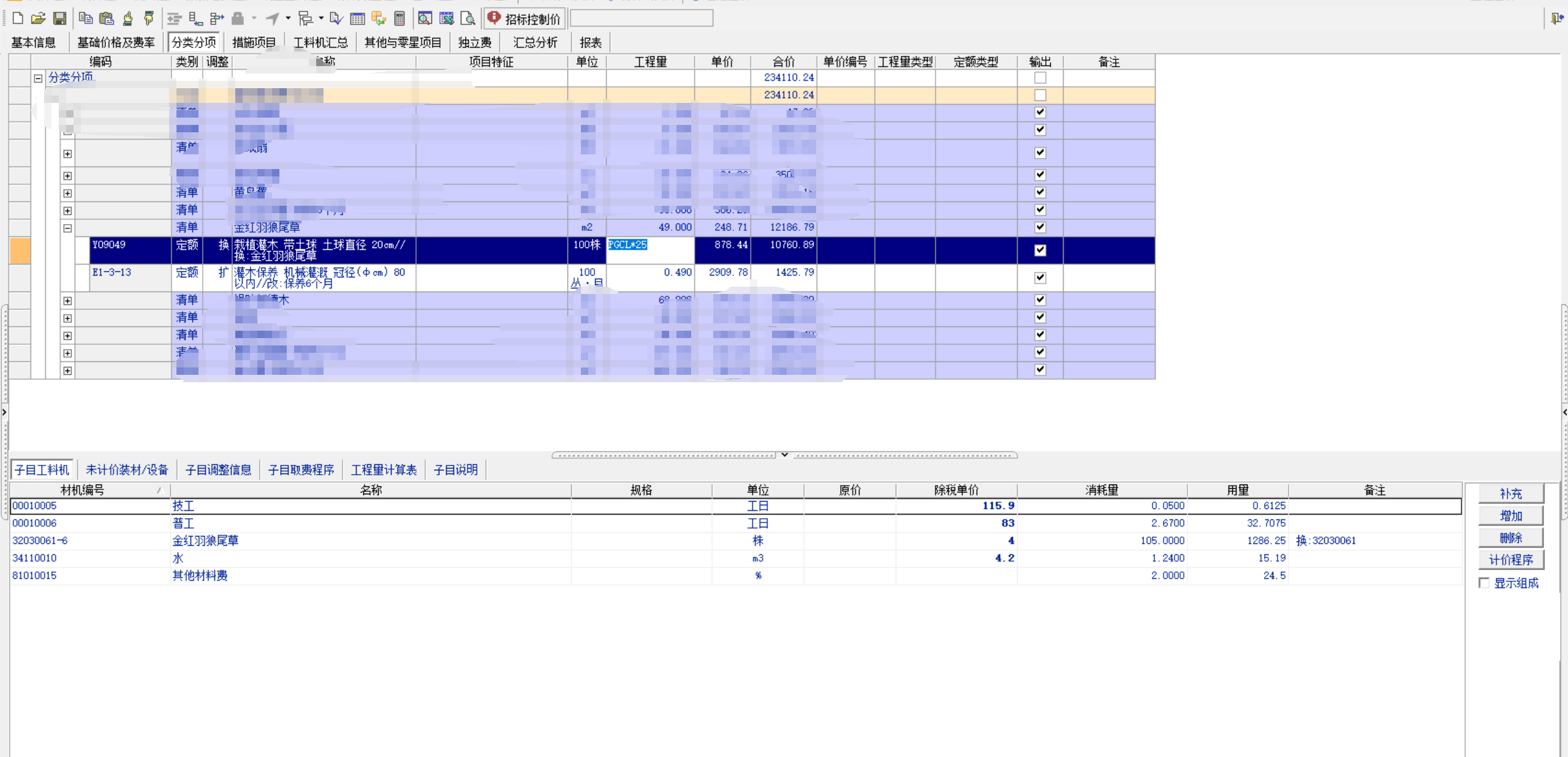Click the 招标控制价 button
Viewport: 1568px width, 757px height.
point(525,18)
